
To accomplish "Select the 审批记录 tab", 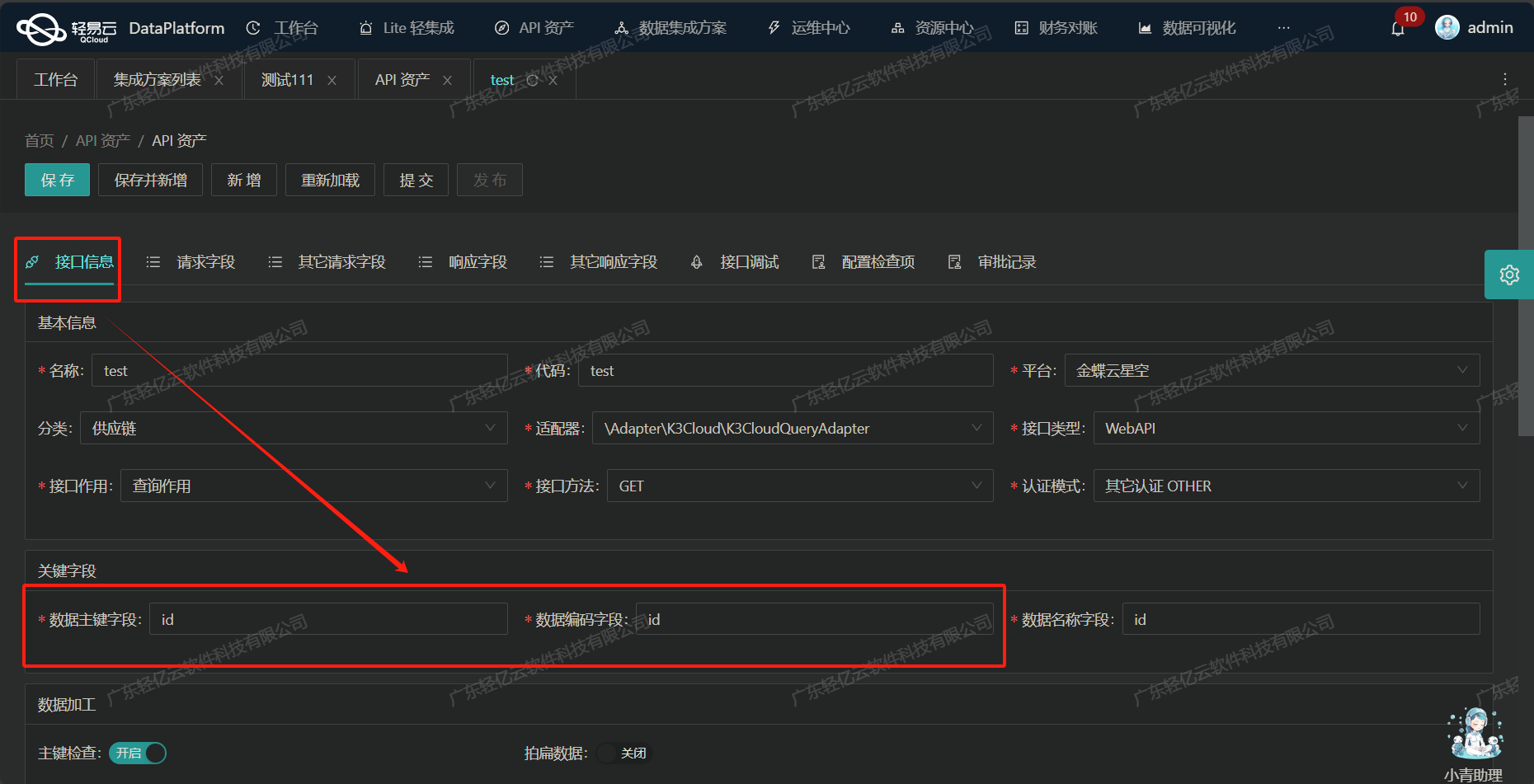I will pyautogui.click(x=992, y=262).
